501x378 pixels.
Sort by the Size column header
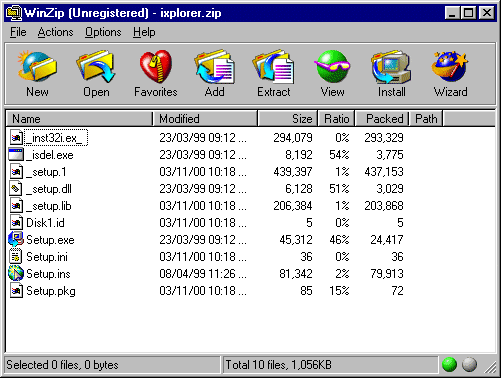point(288,119)
